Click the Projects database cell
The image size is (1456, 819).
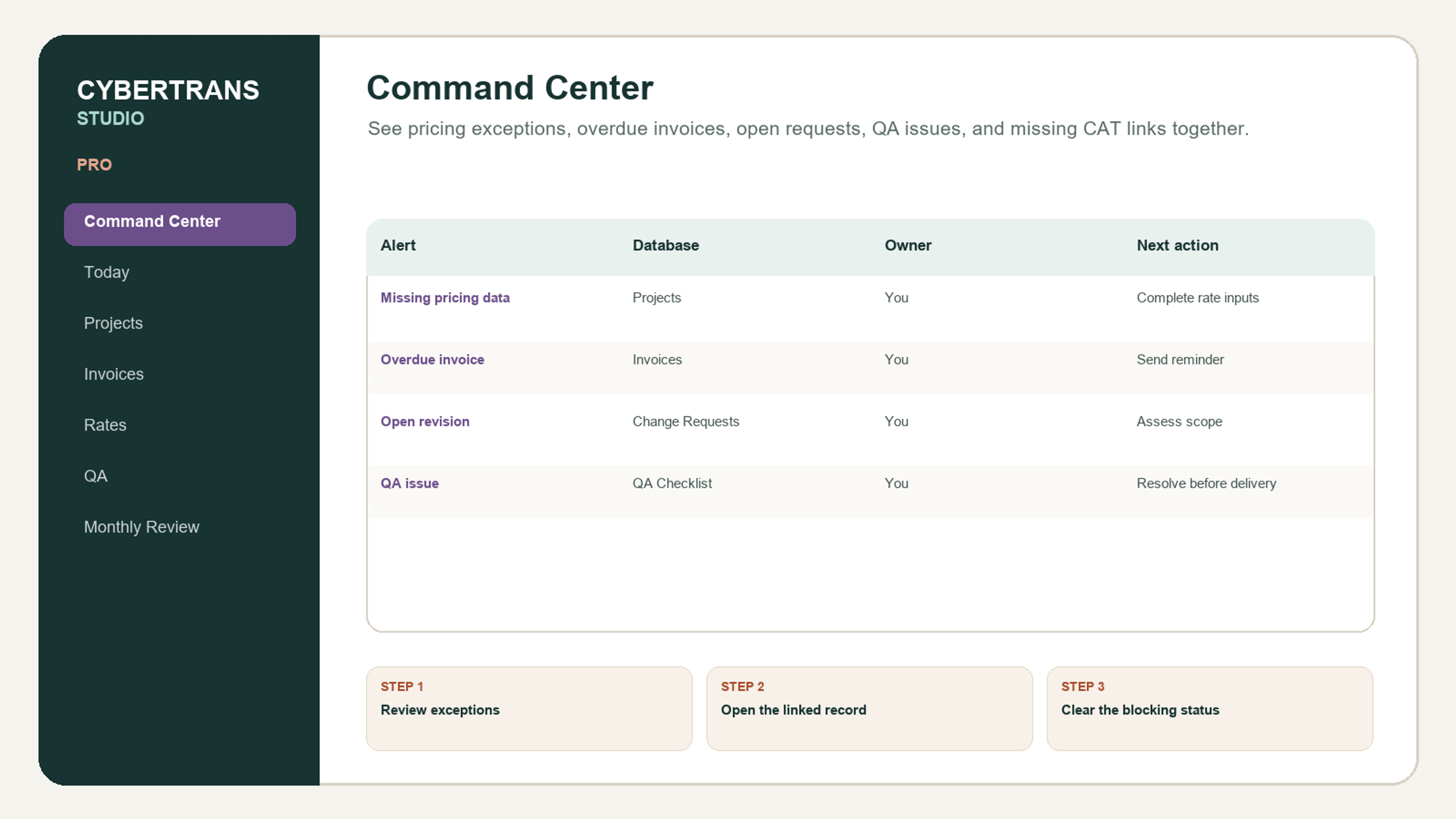656,297
